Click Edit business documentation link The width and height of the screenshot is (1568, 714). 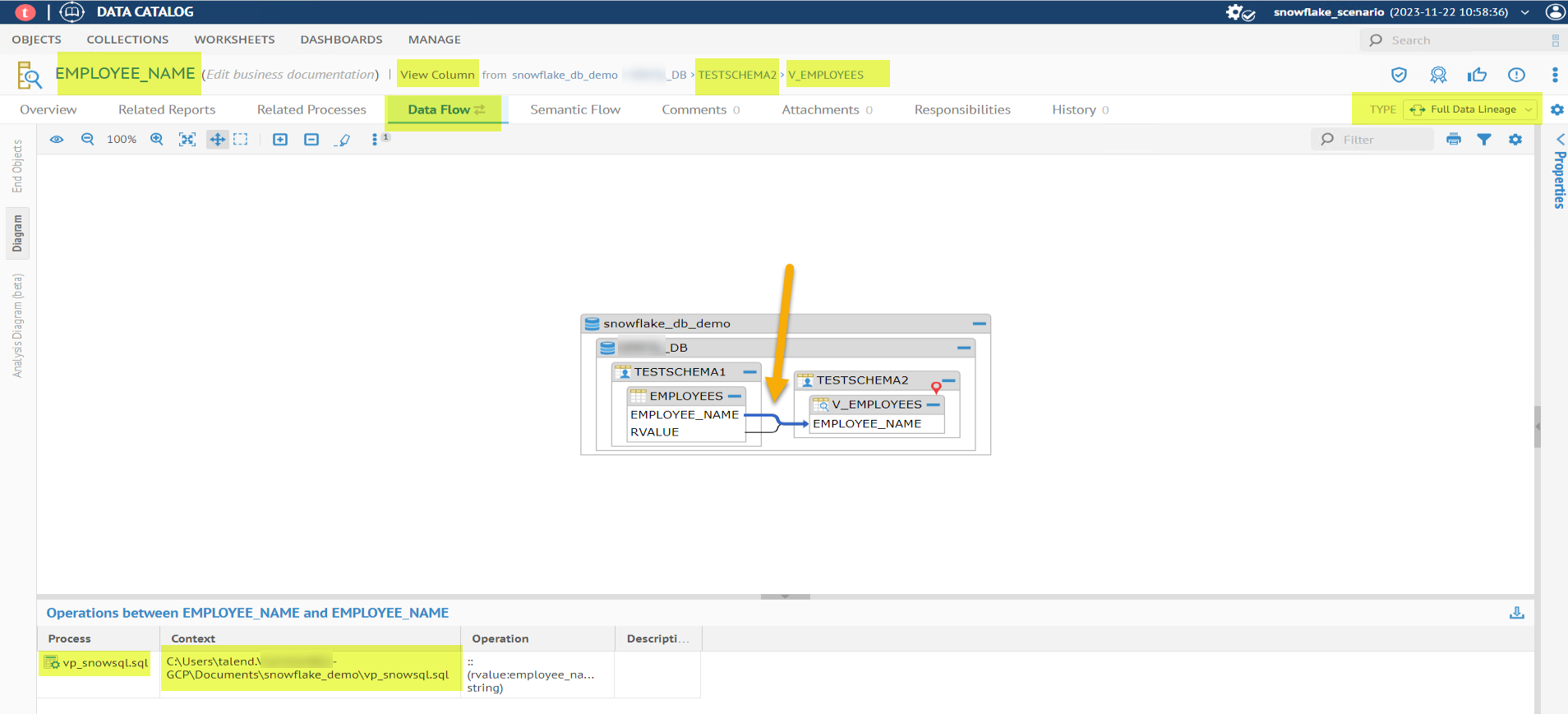click(290, 75)
